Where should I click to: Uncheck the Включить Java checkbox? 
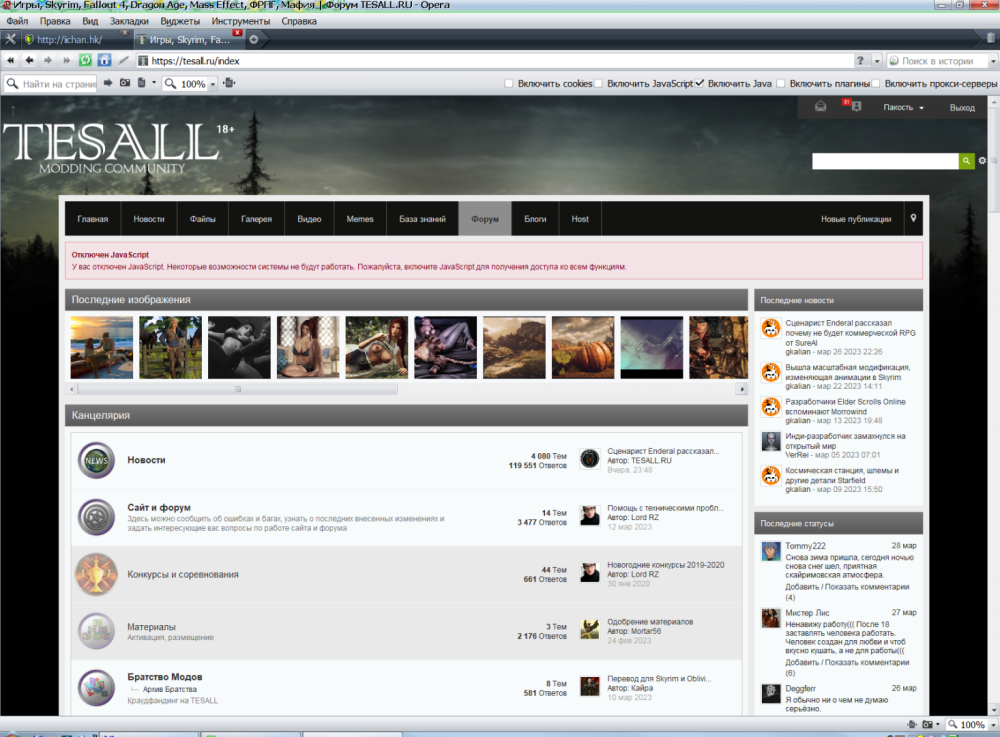(x=700, y=84)
